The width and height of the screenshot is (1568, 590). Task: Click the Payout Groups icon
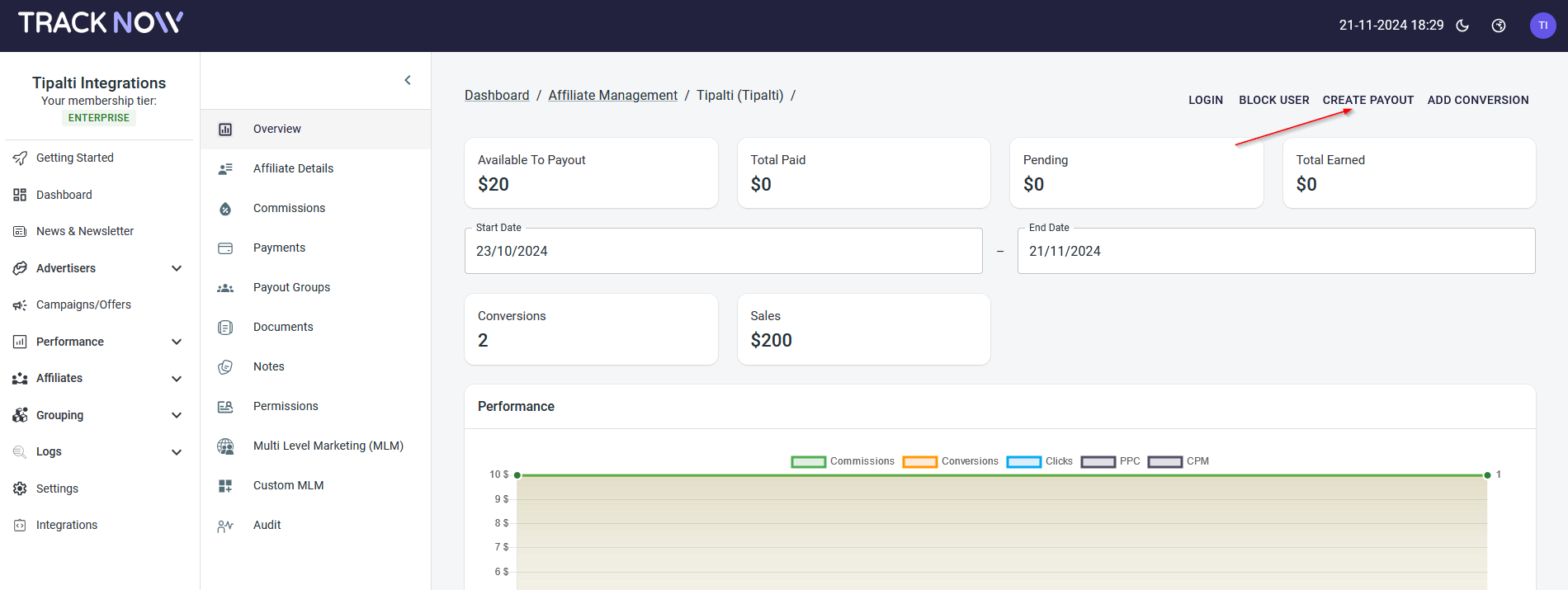click(225, 288)
